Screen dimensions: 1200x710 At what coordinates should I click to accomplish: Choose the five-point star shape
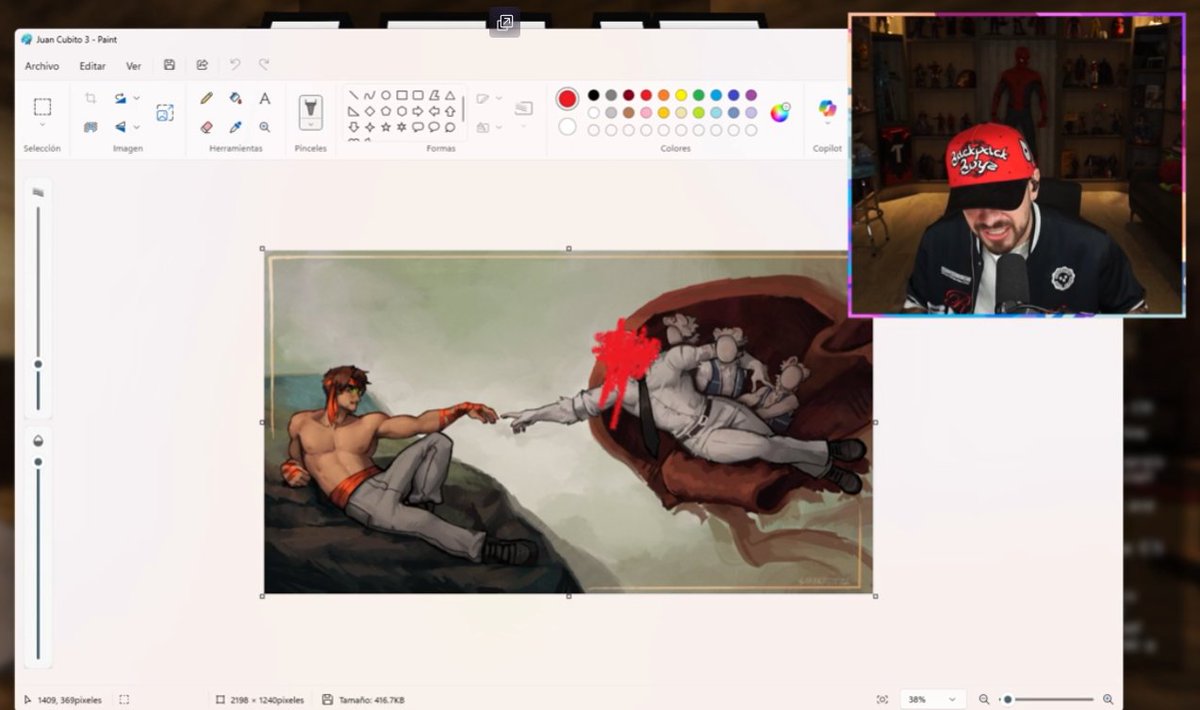coord(386,127)
